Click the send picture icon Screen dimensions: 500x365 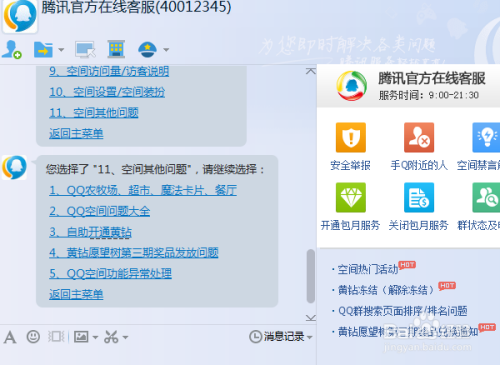[x=81, y=337]
